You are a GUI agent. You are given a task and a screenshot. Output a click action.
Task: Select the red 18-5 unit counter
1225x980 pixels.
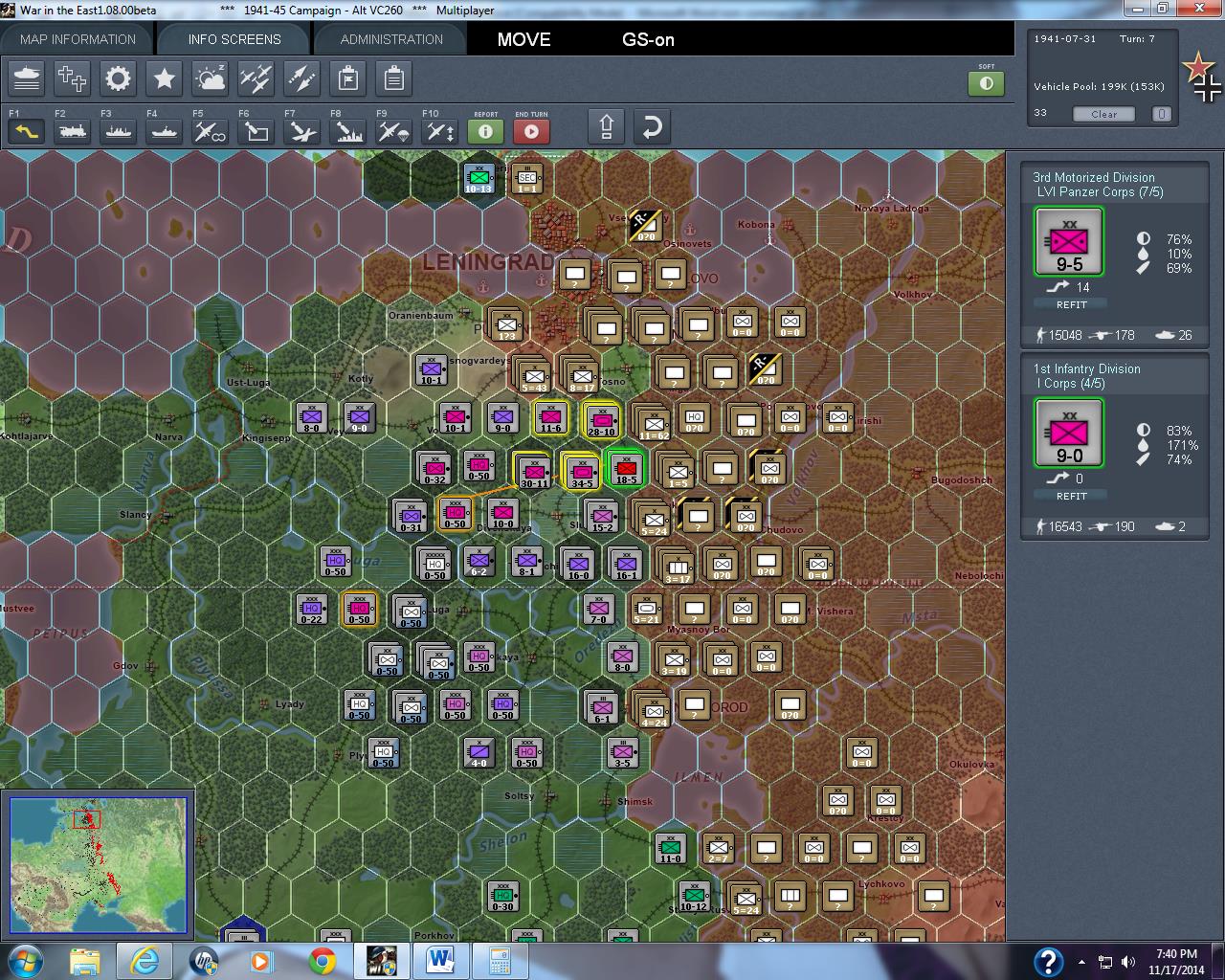[x=626, y=469]
